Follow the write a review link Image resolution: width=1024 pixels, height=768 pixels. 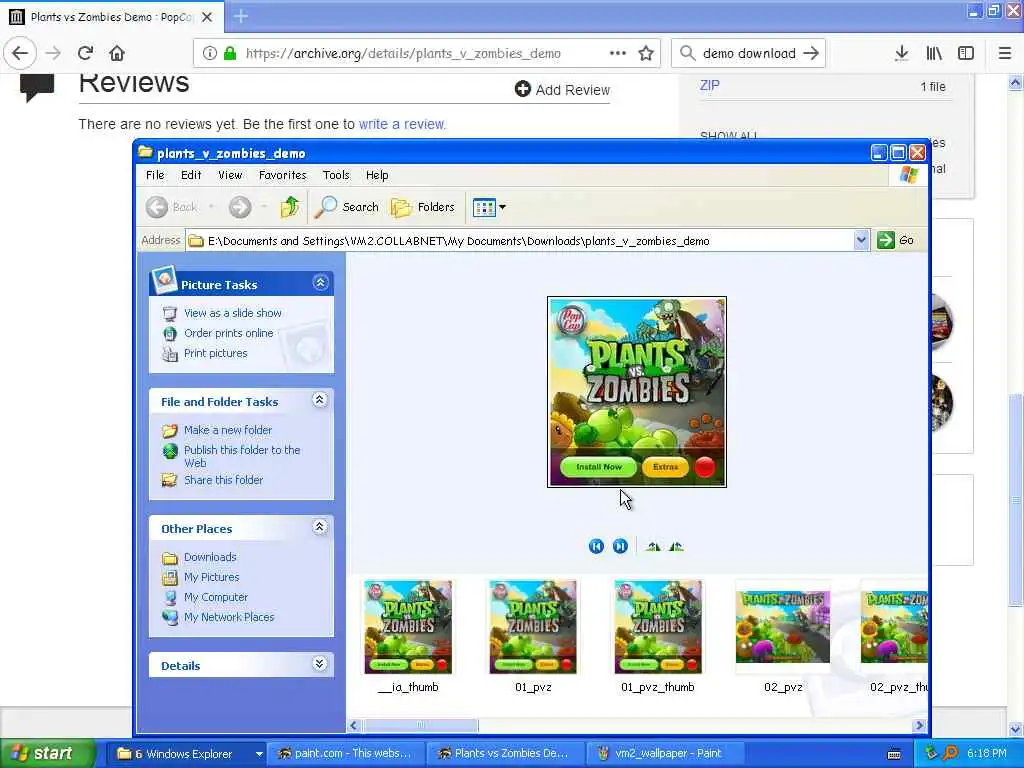402,124
